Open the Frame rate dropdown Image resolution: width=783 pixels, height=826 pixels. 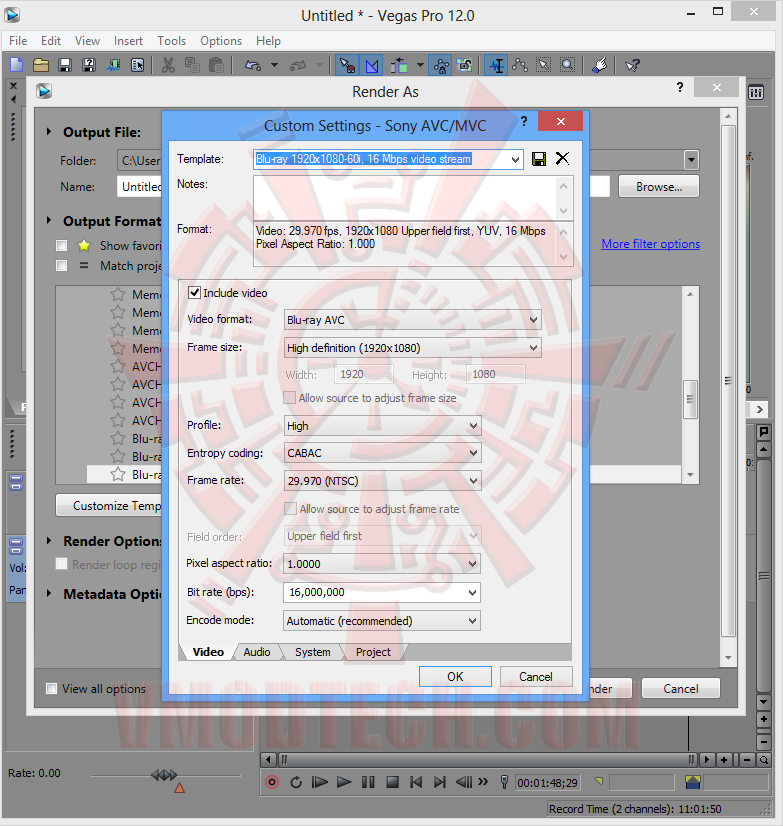(x=473, y=481)
